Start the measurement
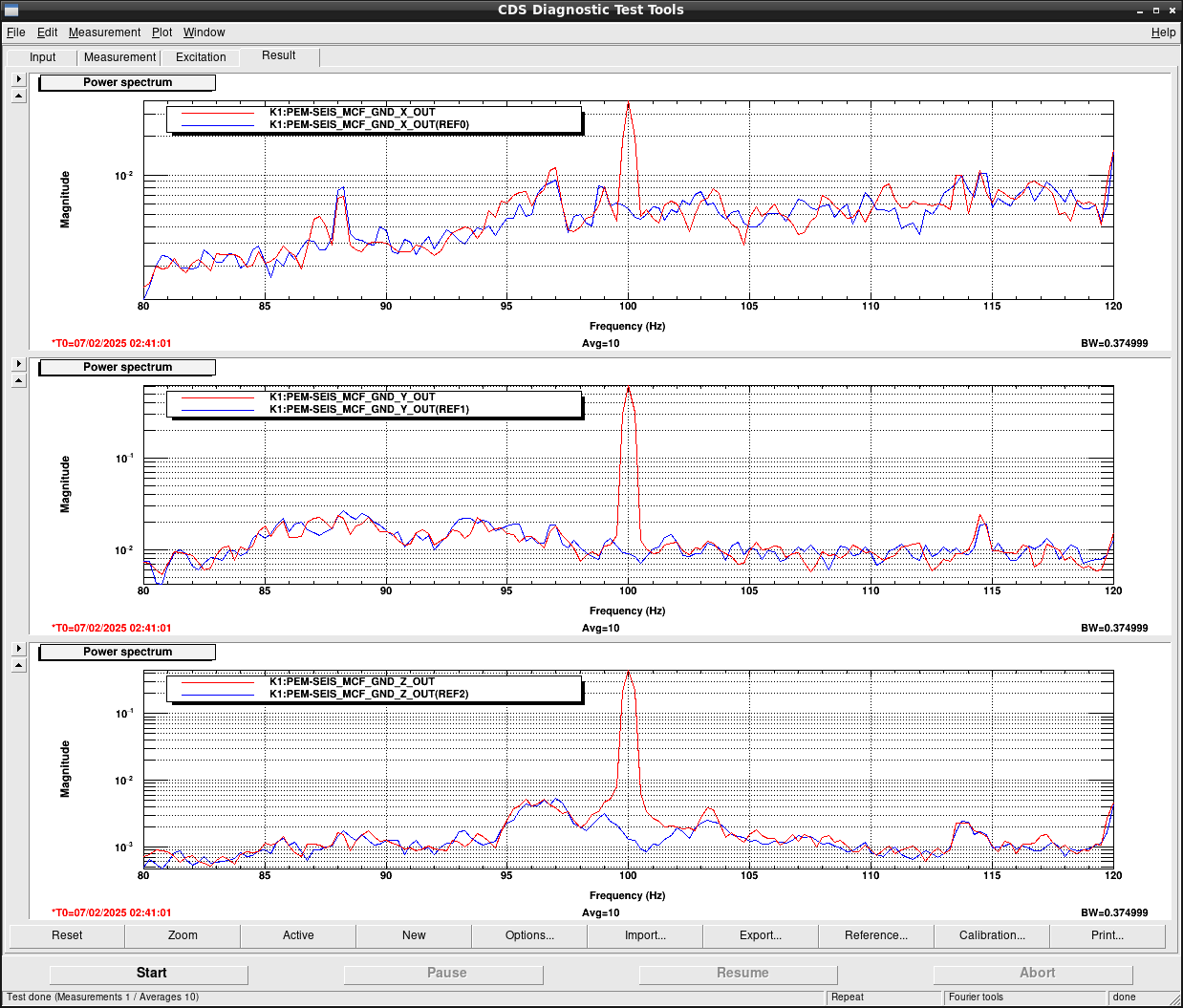This screenshot has height=1008, width=1183. (149, 974)
